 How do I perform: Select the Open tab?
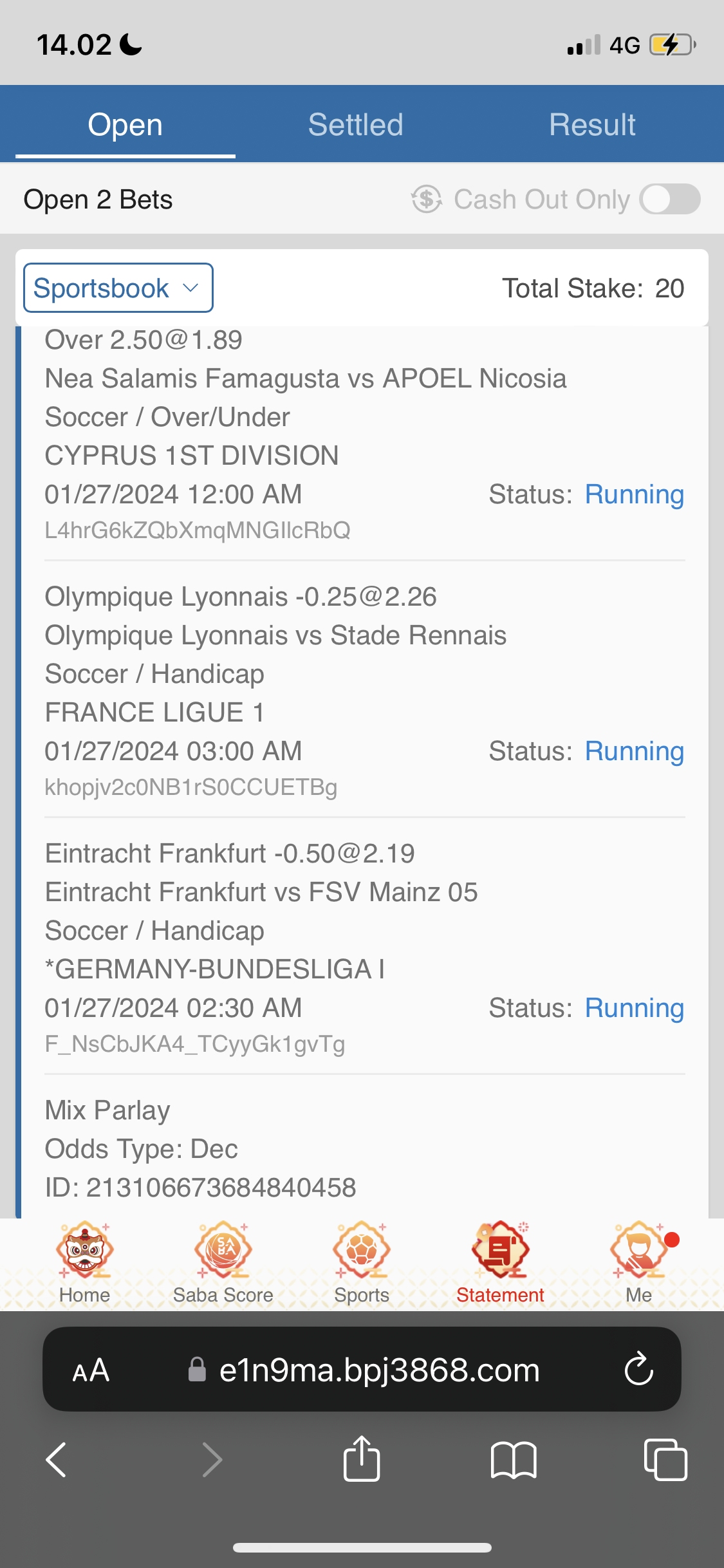pyautogui.click(x=125, y=124)
